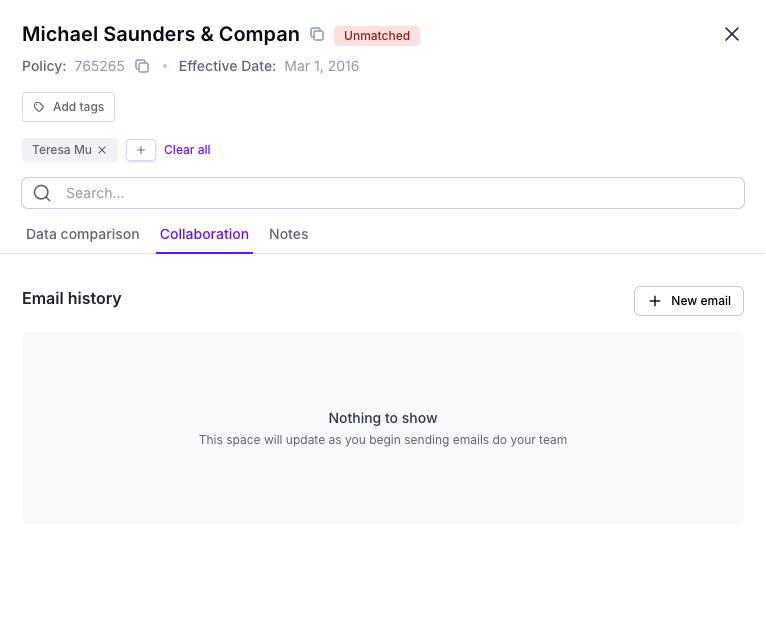766x627 pixels.
Task: Close the details panel
Action: [x=731, y=34]
